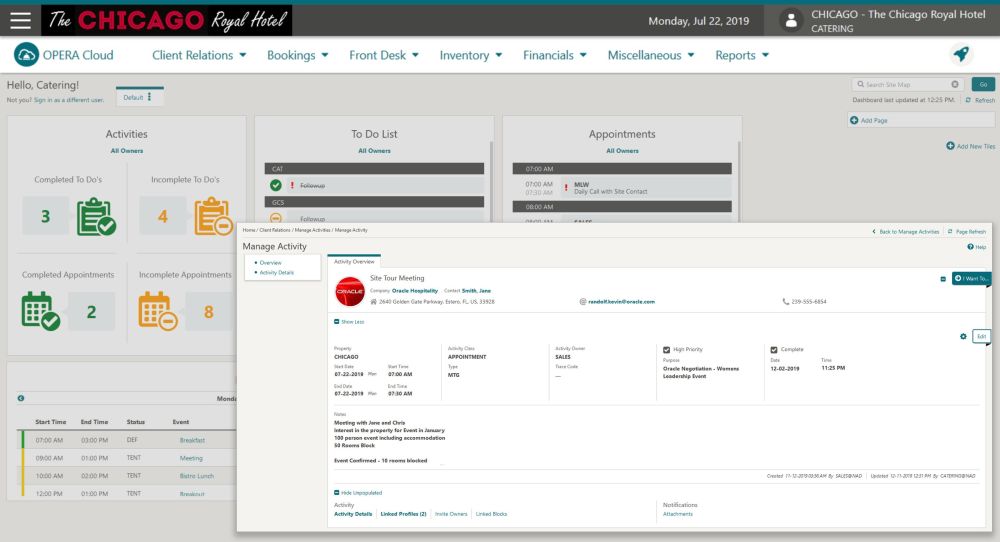The width and height of the screenshot is (1000, 542).
Task: Click the Incomplete To Do's clipboard icon
Action: tap(213, 217)
